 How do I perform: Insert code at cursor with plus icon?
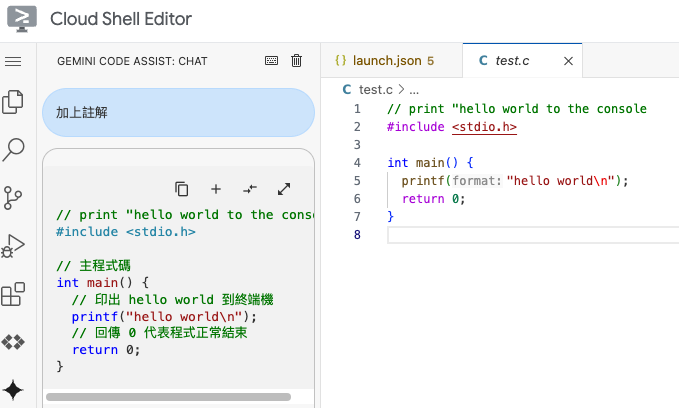[x=216, y=189]
